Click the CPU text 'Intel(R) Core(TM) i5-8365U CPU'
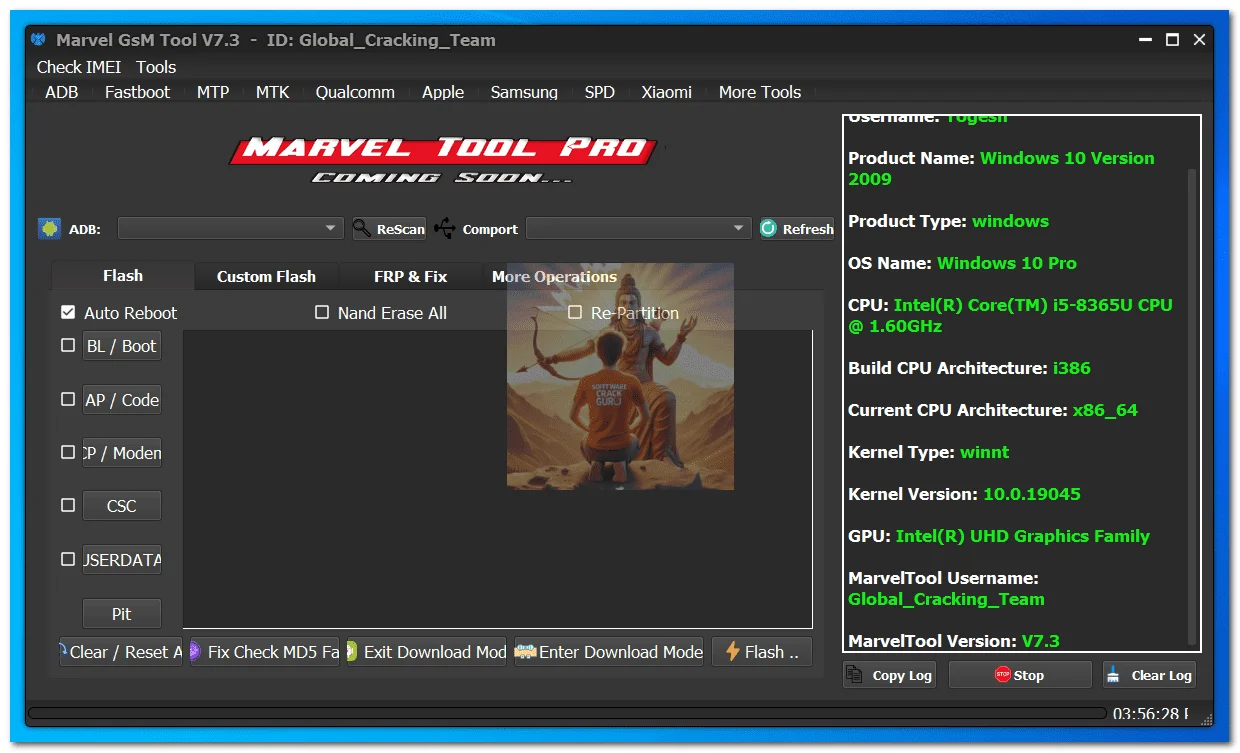The width and height of the screenshot is (1240, 753). [1033, 305]
